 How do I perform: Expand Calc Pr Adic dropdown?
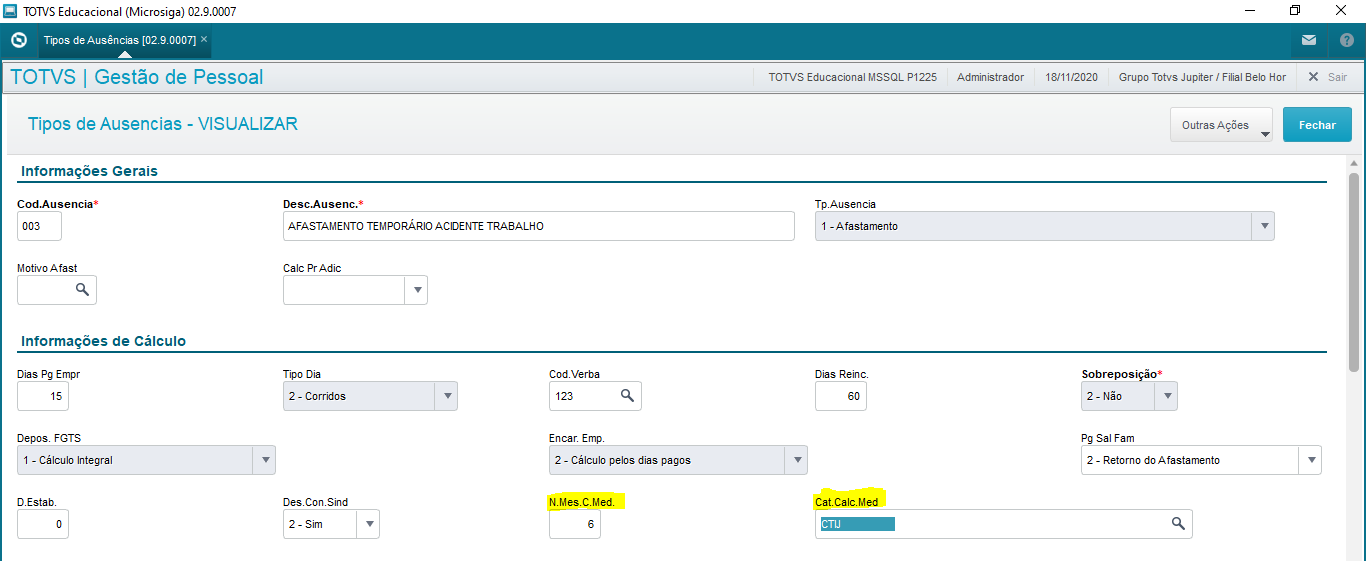tap(416, 290)
